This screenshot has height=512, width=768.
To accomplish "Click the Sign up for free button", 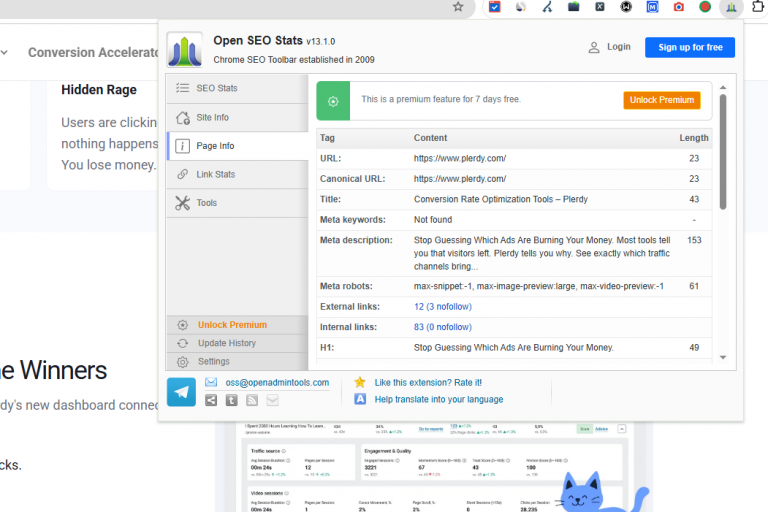I will pos(690,48).
